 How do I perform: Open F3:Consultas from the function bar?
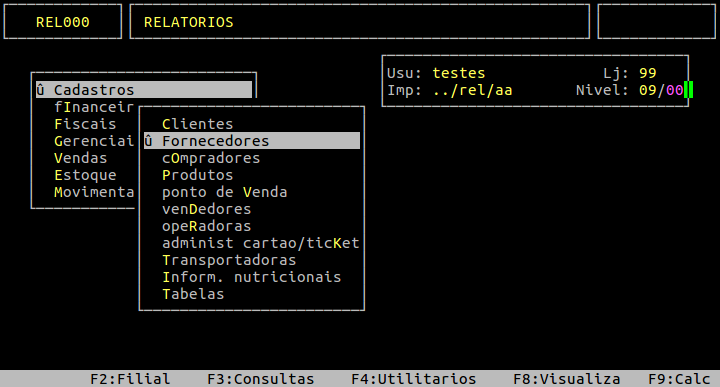point(260,379)
